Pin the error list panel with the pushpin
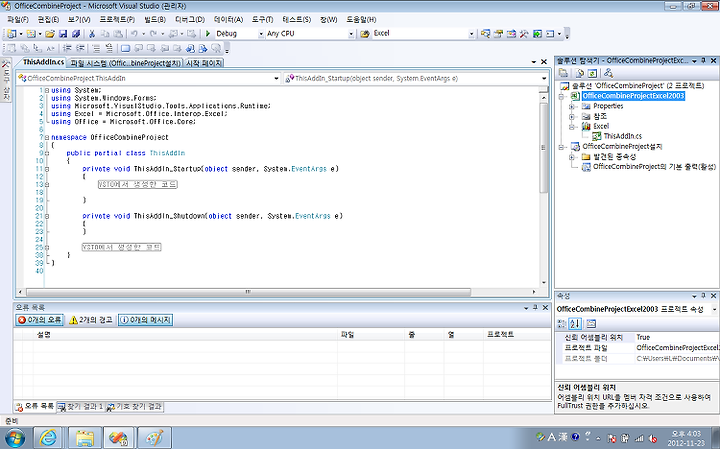The width and height of the screenshot is (720, 449). pyautogui.click(x=535, y=308)
